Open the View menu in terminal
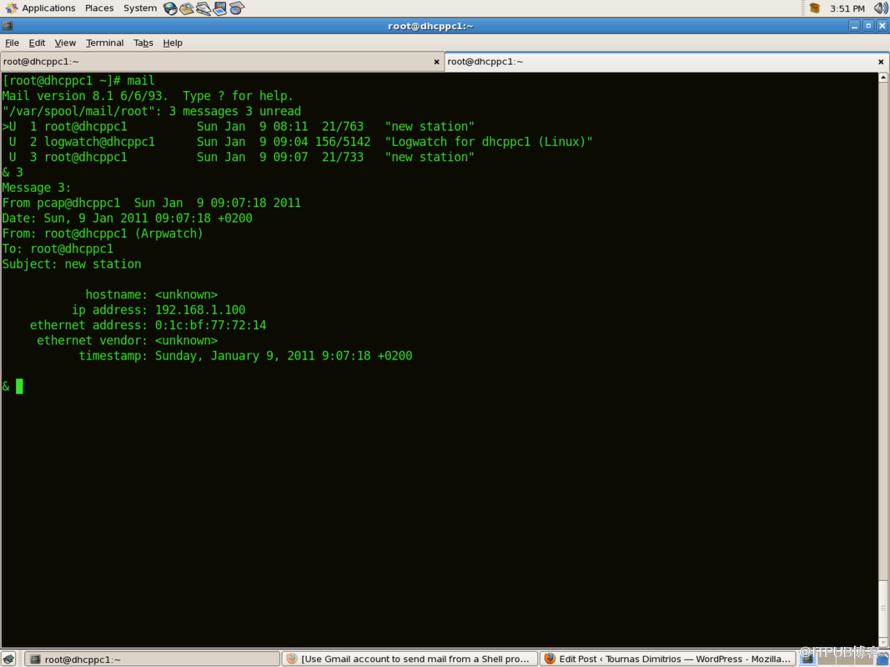890x667 pixels. [x=65, y=43]
